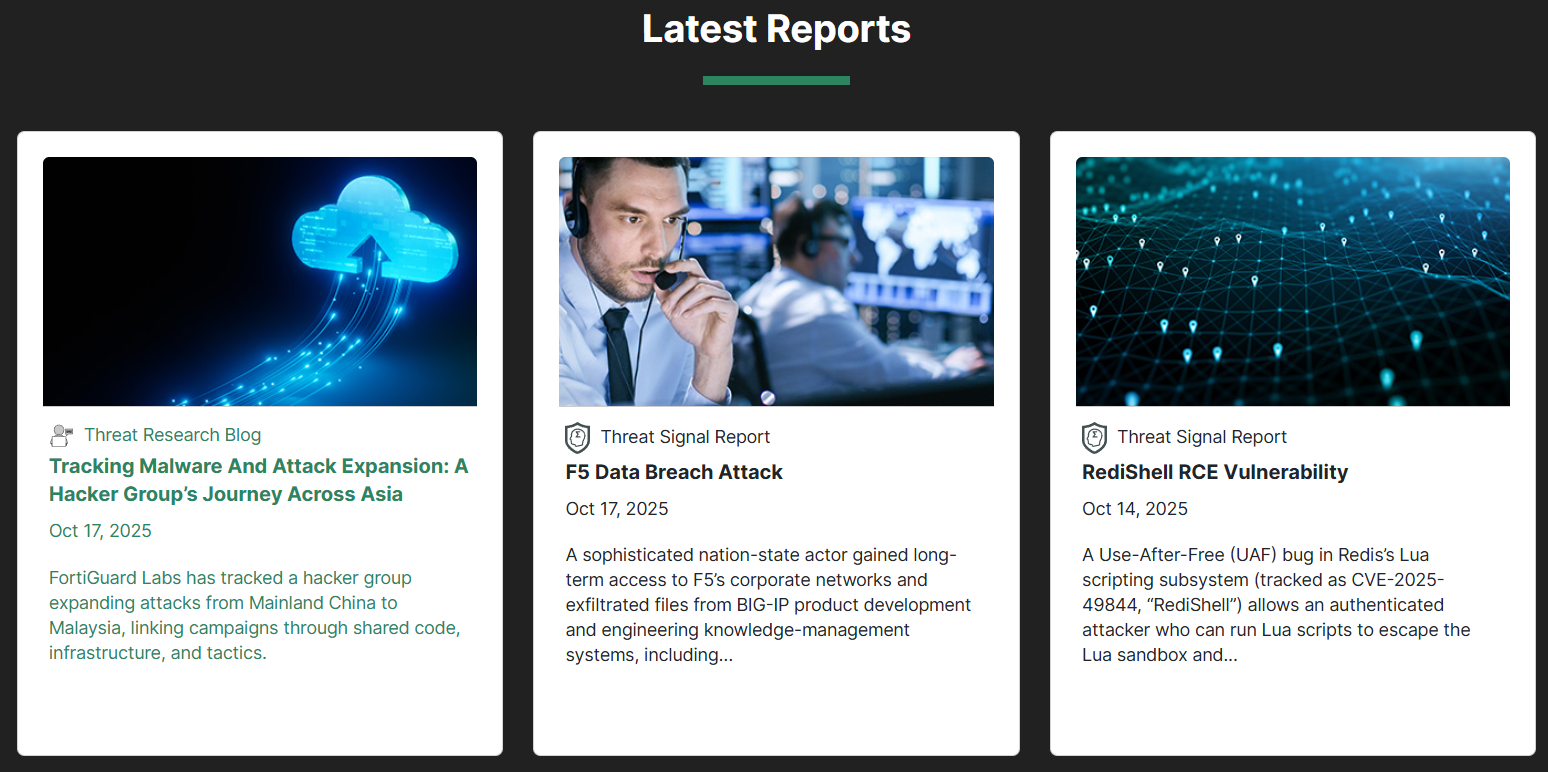The image size is (1548, 772).
Task: Click the Oct 14, 2025 date on the RediShell card
Action: click(1135, 508)
